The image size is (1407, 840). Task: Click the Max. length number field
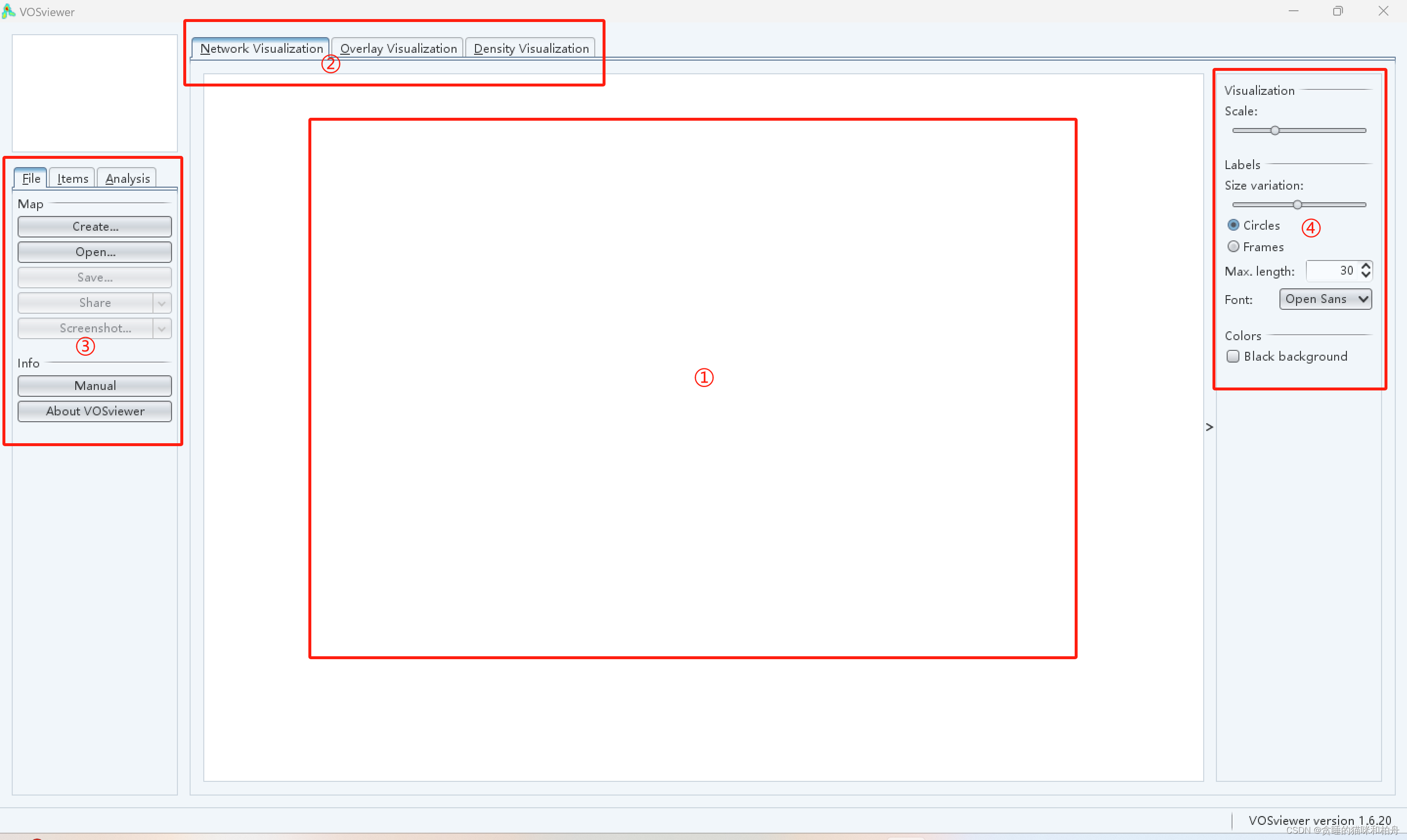[1333, 271]
